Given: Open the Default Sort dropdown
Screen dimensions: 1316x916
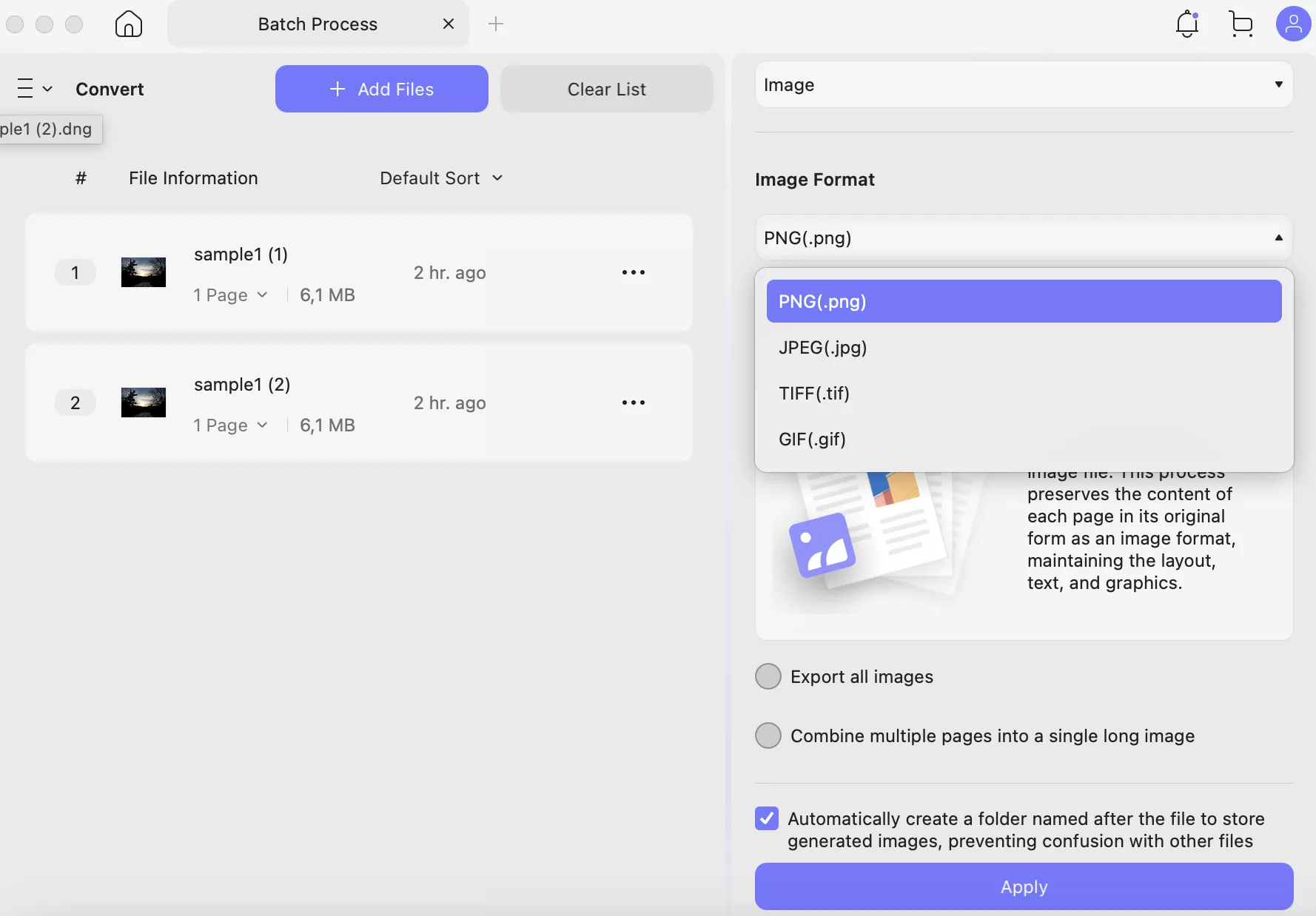Looking at the screenshot, I should (441, 178).
